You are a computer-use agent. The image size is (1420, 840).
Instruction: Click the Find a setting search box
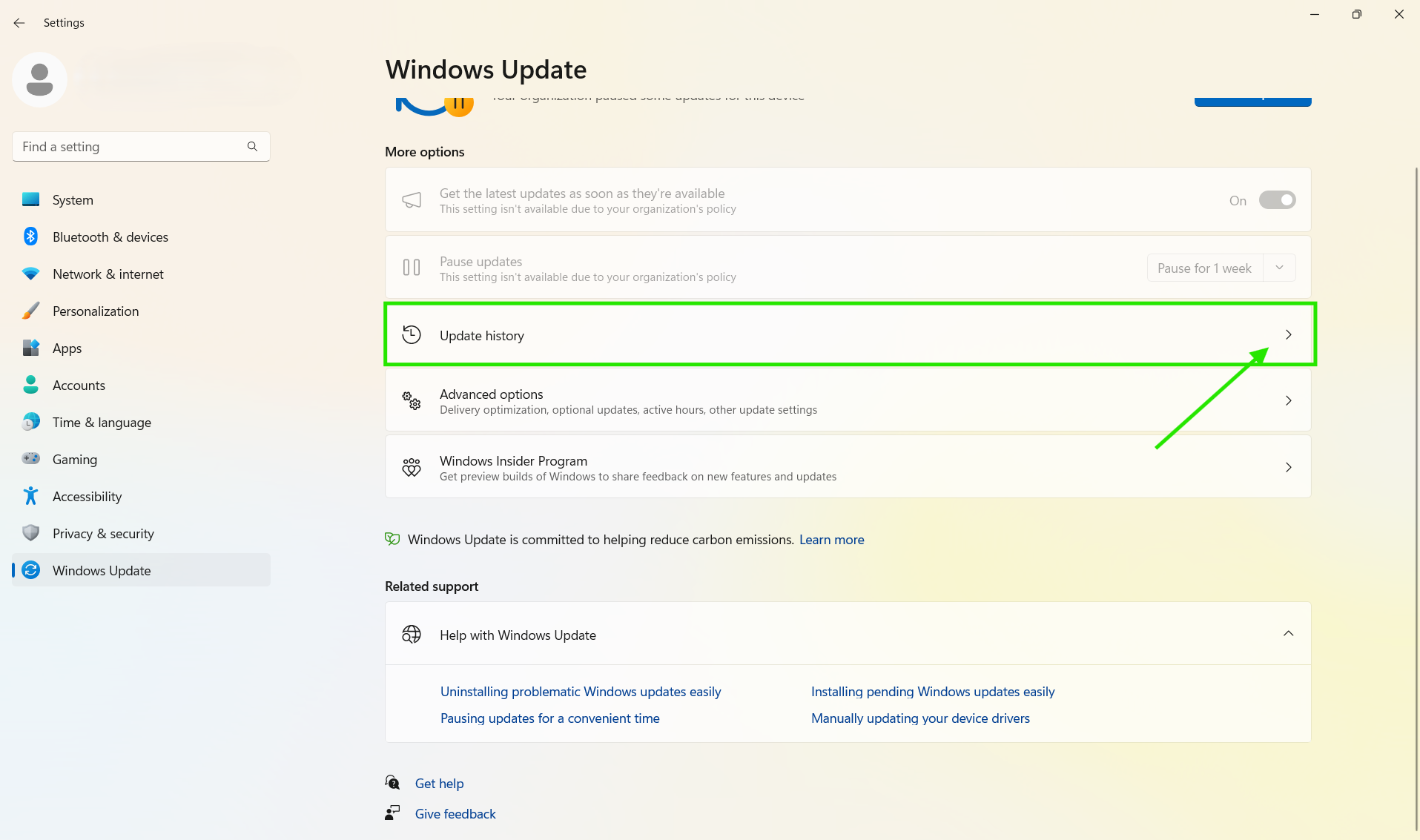click(x=141, y=147)
